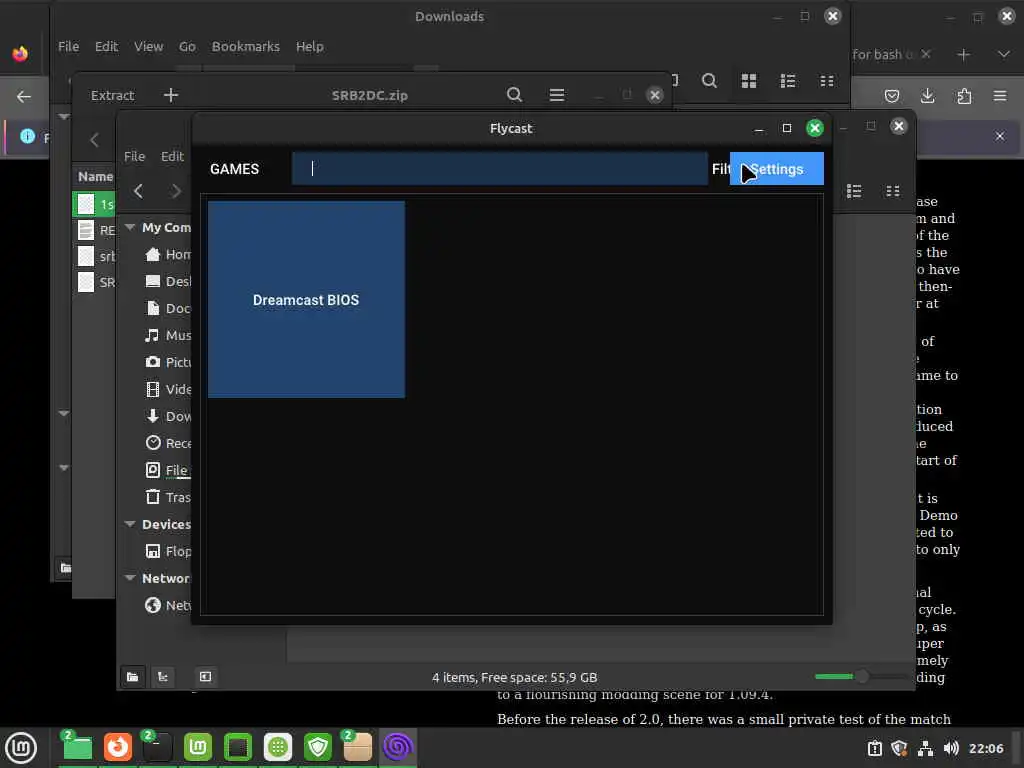Select Recent in file manager sidebar
Image resolution: width=1024 pixels, height=768 pixels.
(x=168, y=443)
